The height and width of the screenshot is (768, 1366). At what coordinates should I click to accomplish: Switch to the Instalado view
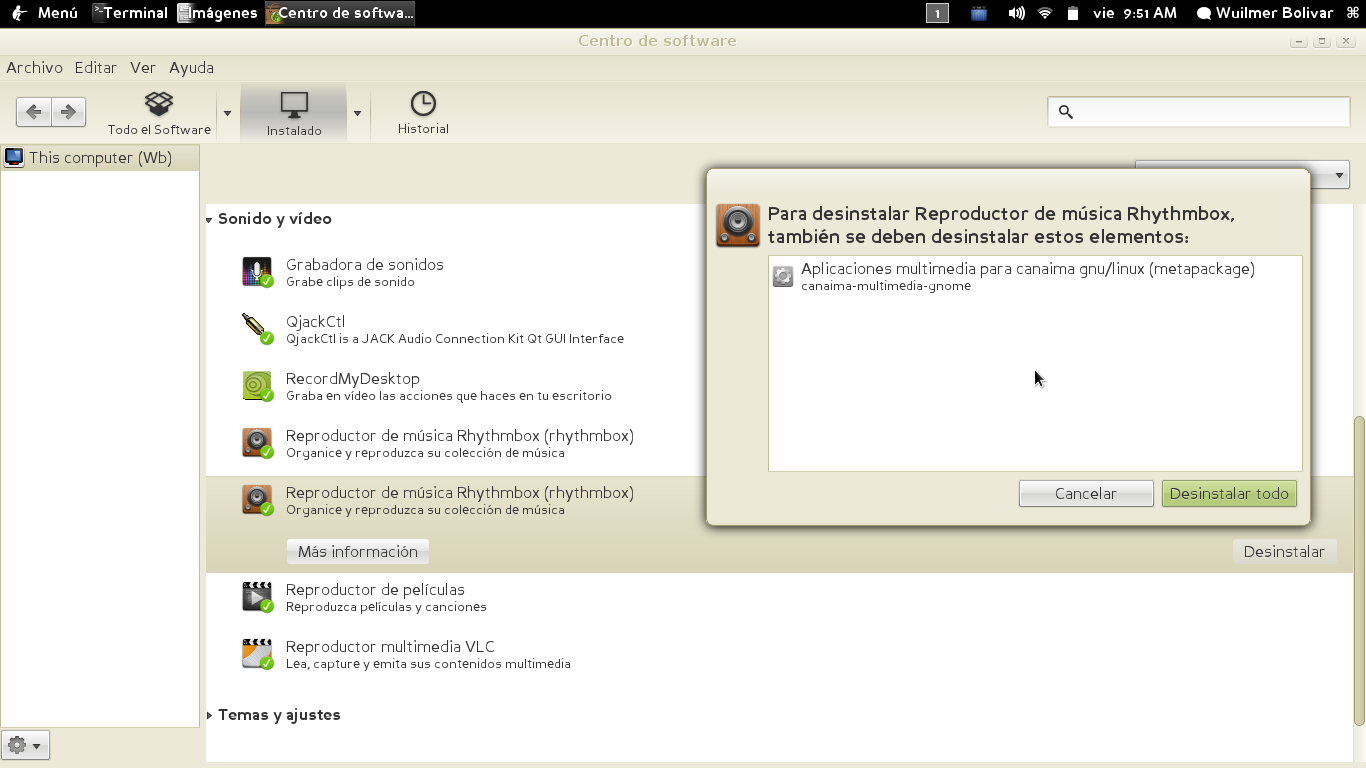point(294,113)
